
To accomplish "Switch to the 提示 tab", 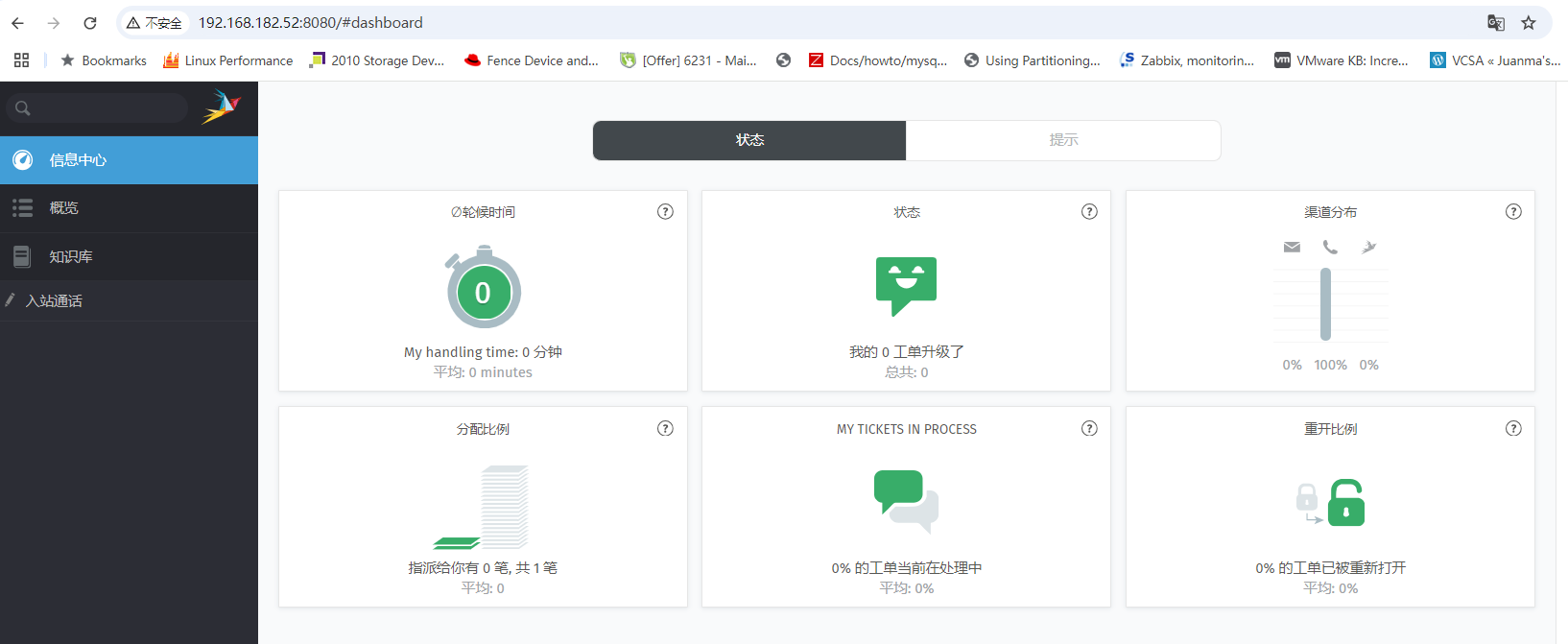I will (x=1063, y=140).
